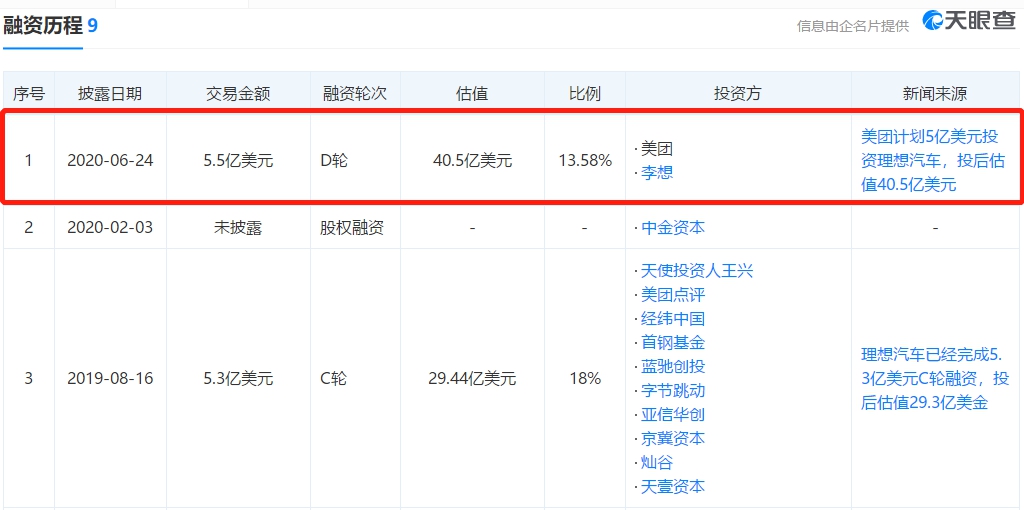This screenshot has width=1024, height=510.
Task: Click the 融资轮次 column header
Action: pos(355,93)
